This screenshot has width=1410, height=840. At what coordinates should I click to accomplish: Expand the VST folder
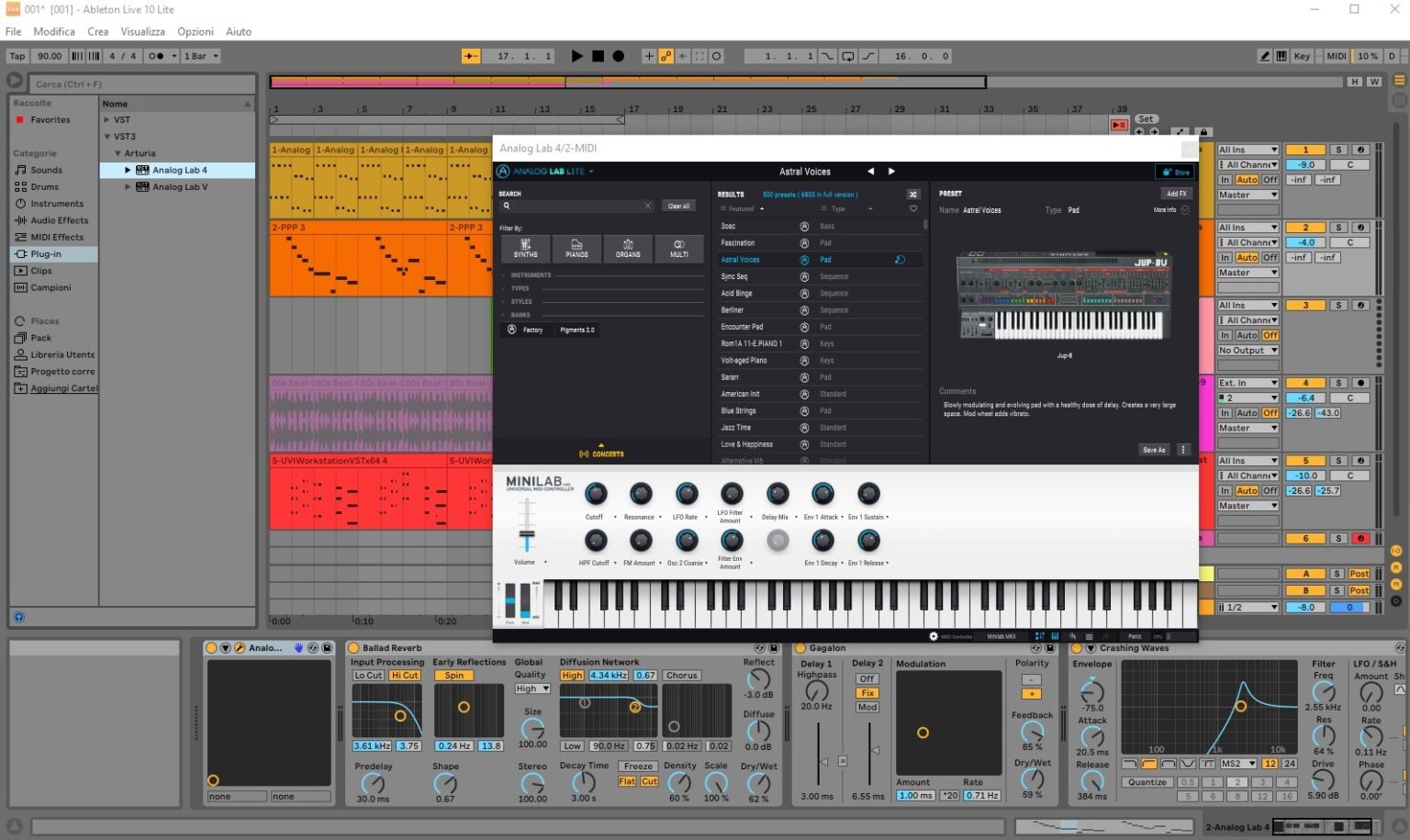click(107, 120)
